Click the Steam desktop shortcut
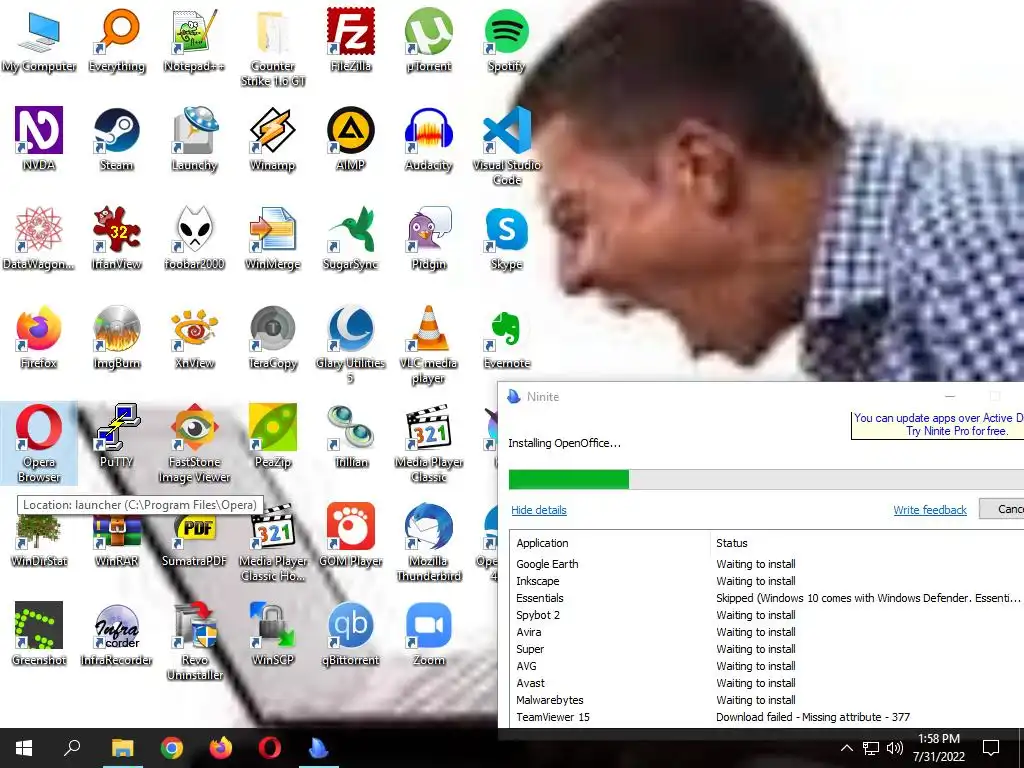Image resolution: width=1024 pixels, height=768 pixels. click(x=117, y=140)
